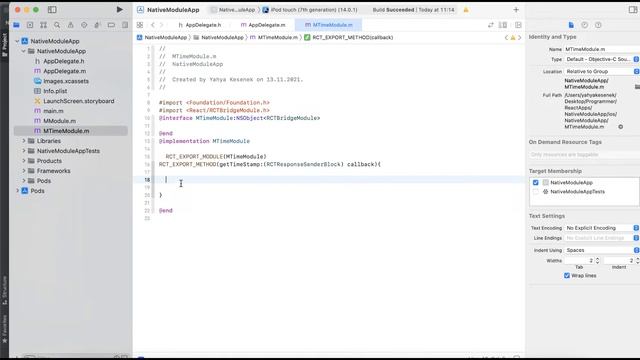640x360 pixels.
Task: Click the yellow build warning indicator
Action: [466, 10]
